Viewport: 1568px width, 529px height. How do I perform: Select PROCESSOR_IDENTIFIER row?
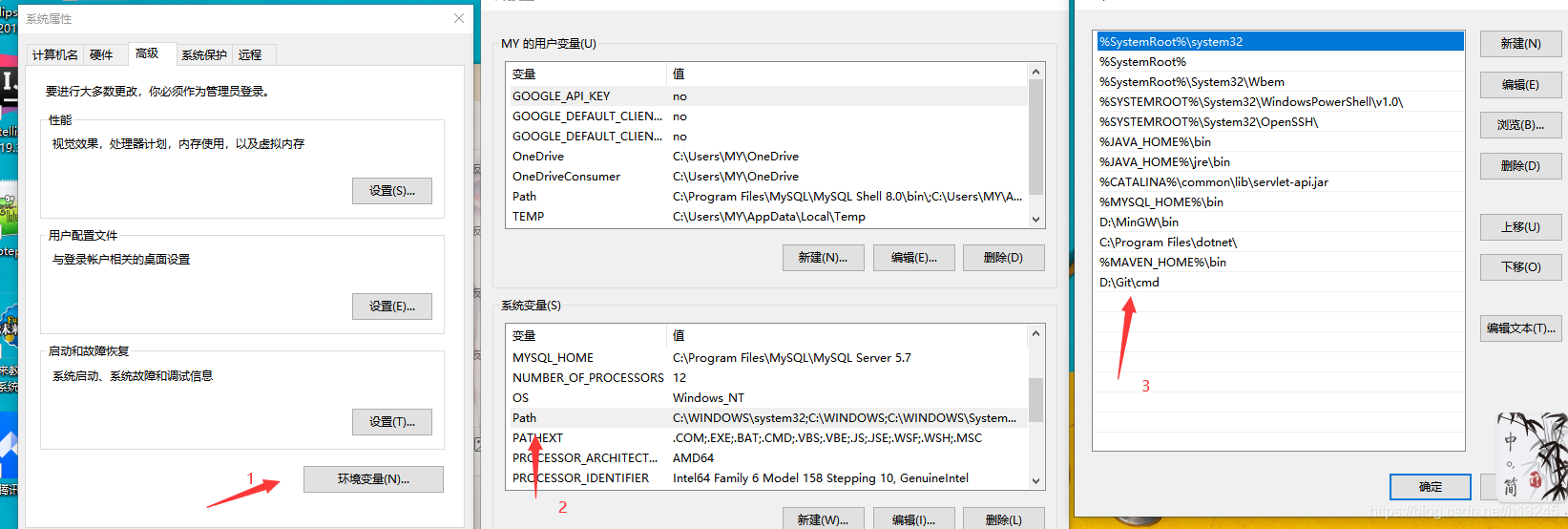point(768,478)
